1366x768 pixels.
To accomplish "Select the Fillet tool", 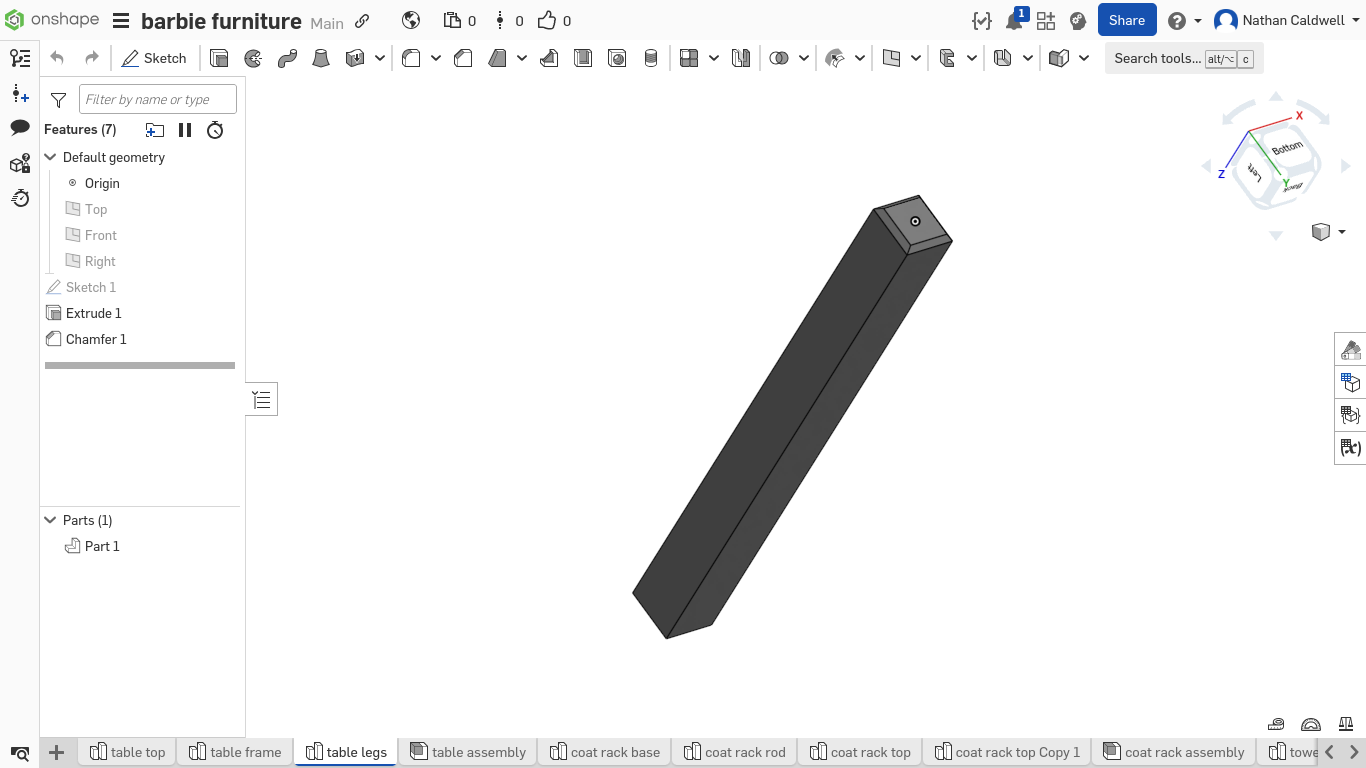I will 411,58.
